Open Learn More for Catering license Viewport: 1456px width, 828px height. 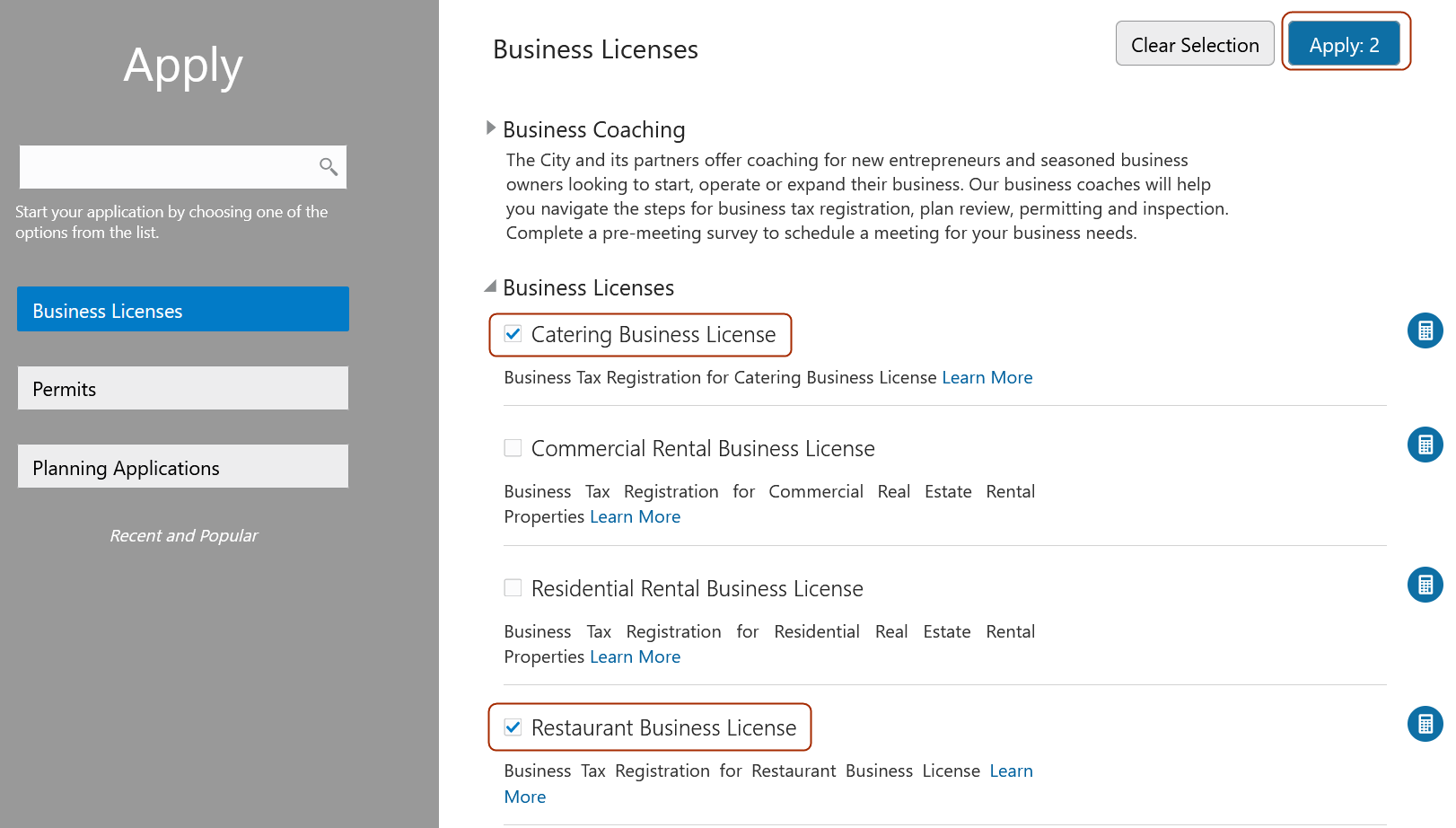pyautogui.click(x=987, y=378)
